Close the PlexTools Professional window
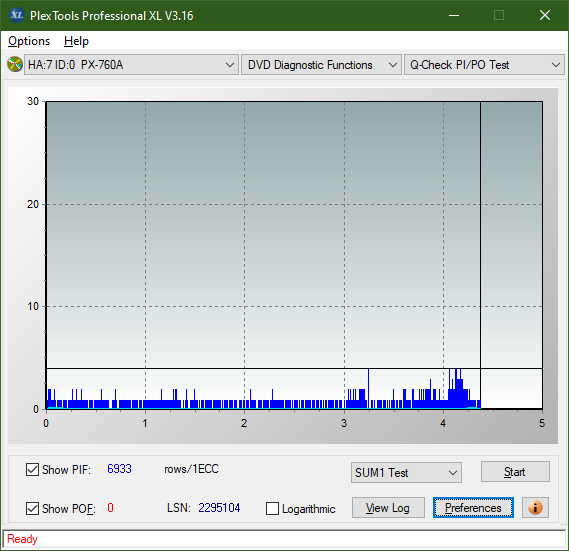 click(545, 15)
